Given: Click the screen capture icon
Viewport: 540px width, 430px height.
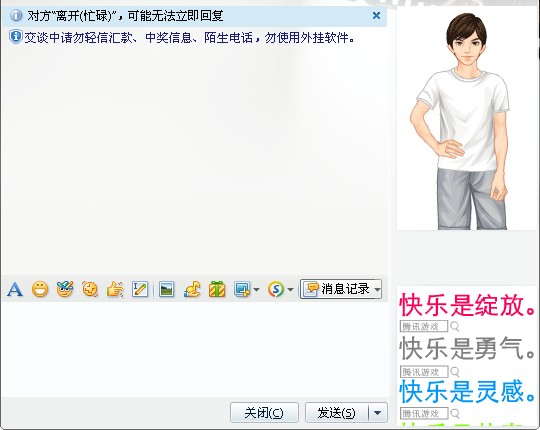Looking at the screenshot, I should 242,289.
